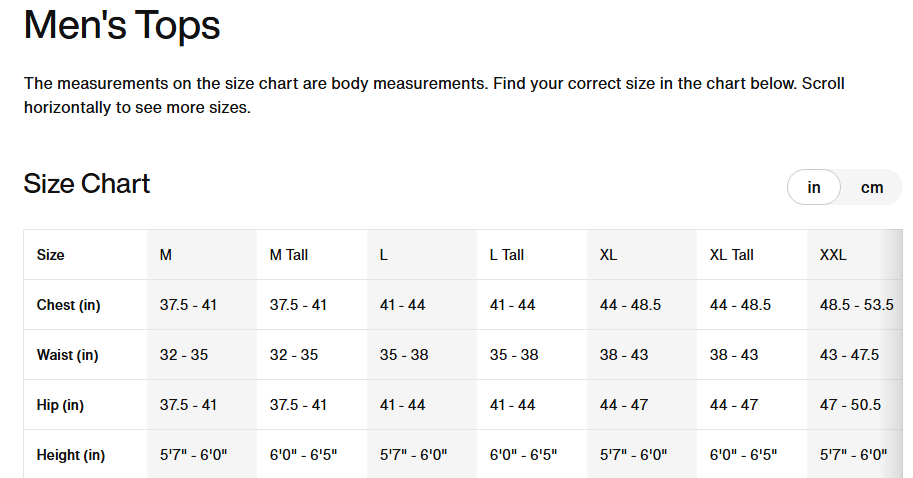Image resolution: width=913 pixels, height=478 pixels.
Task: Click the Height (in) row label
Action: coord(71,455)
